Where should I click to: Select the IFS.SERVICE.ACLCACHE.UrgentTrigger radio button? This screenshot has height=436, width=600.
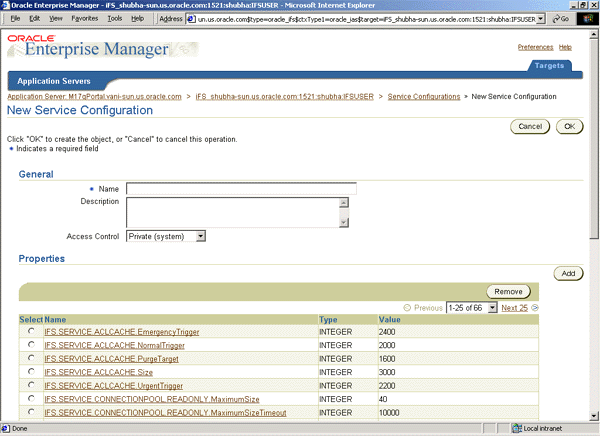[x=31, y=385]
